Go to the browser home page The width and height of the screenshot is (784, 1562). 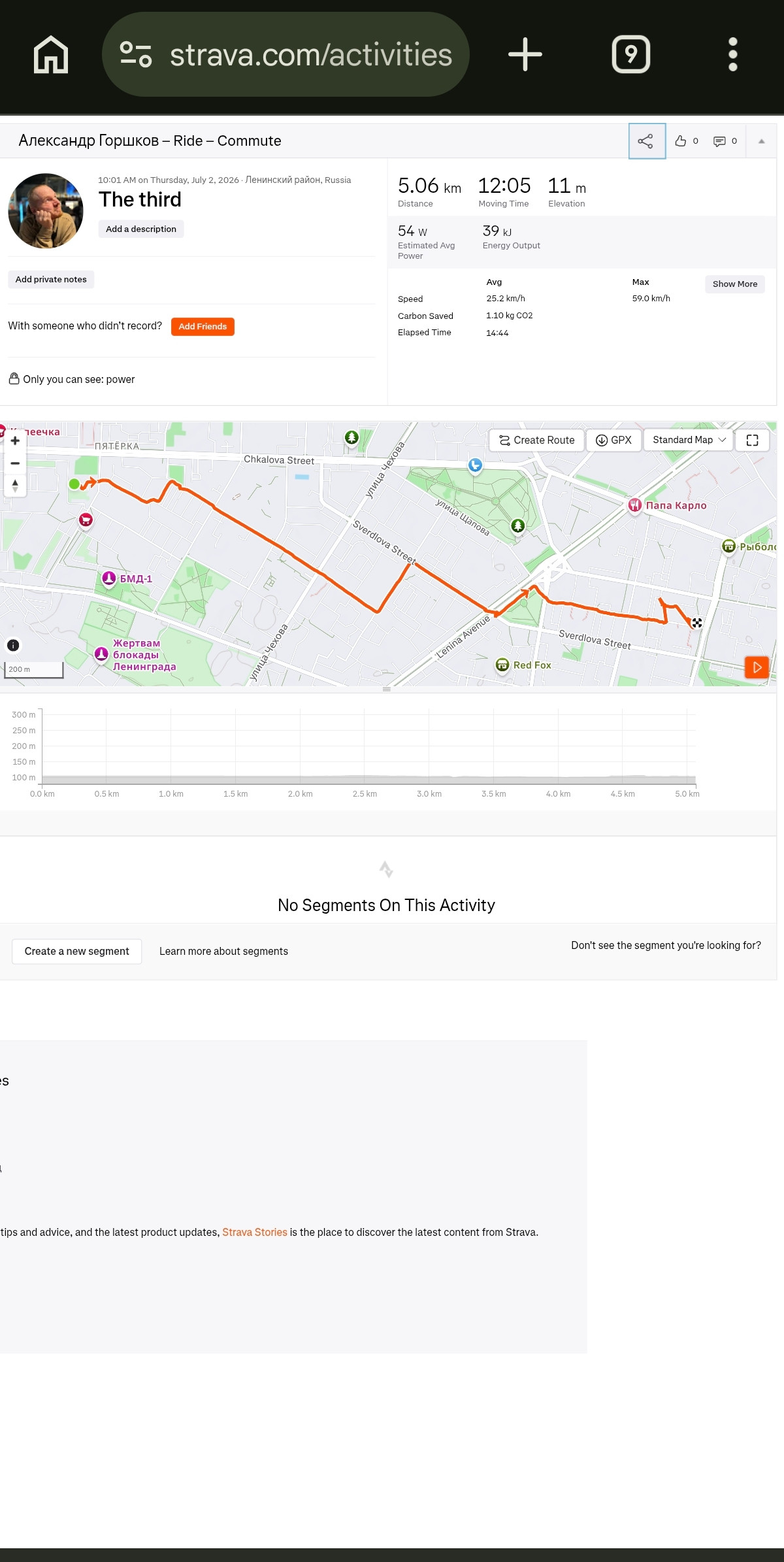[x=51, y=54]
